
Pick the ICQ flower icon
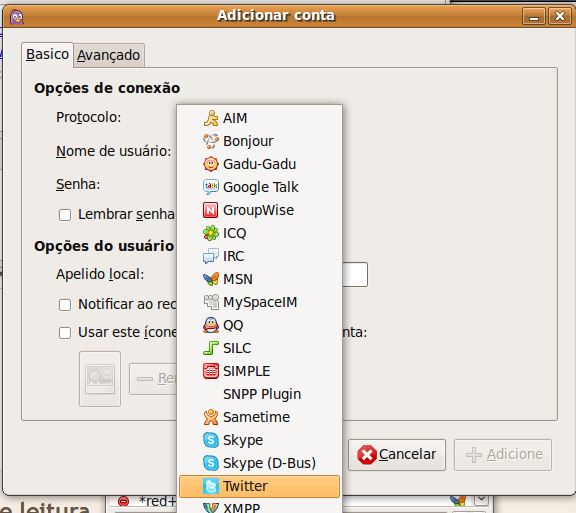211,233
